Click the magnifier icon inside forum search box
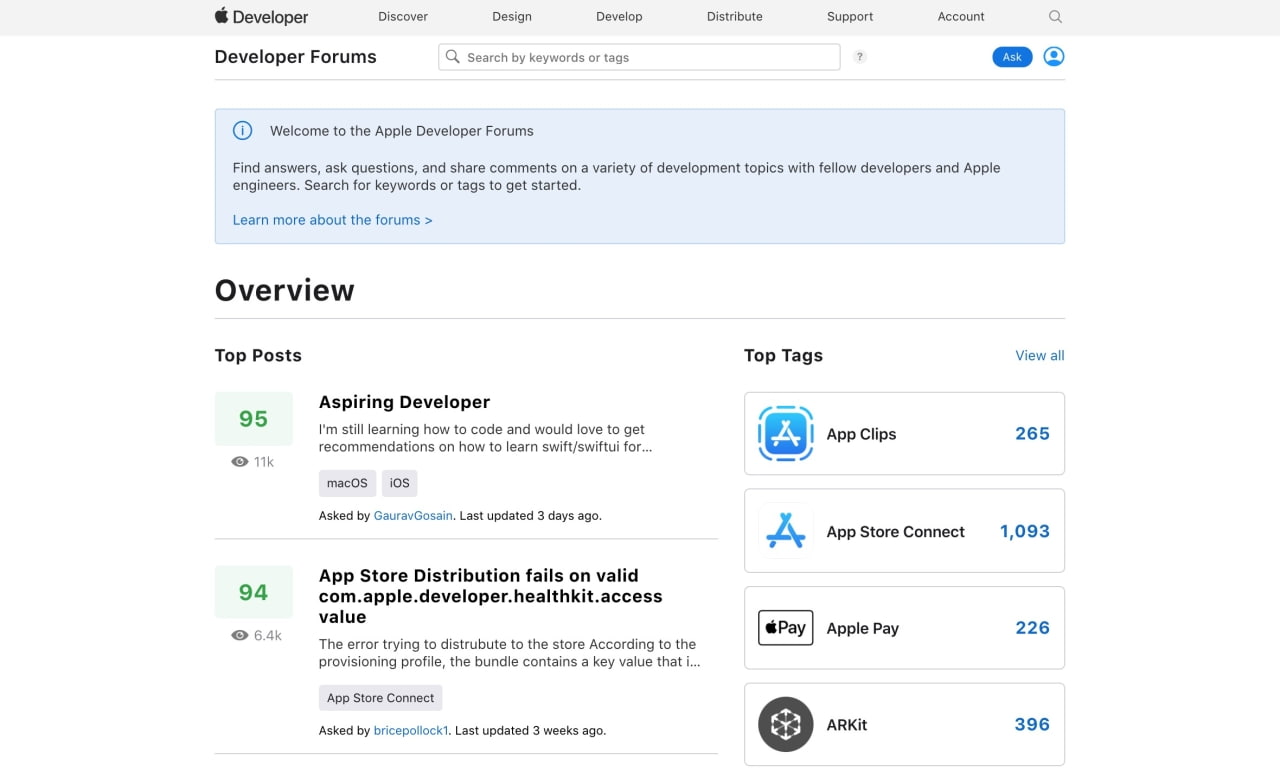 453,57
